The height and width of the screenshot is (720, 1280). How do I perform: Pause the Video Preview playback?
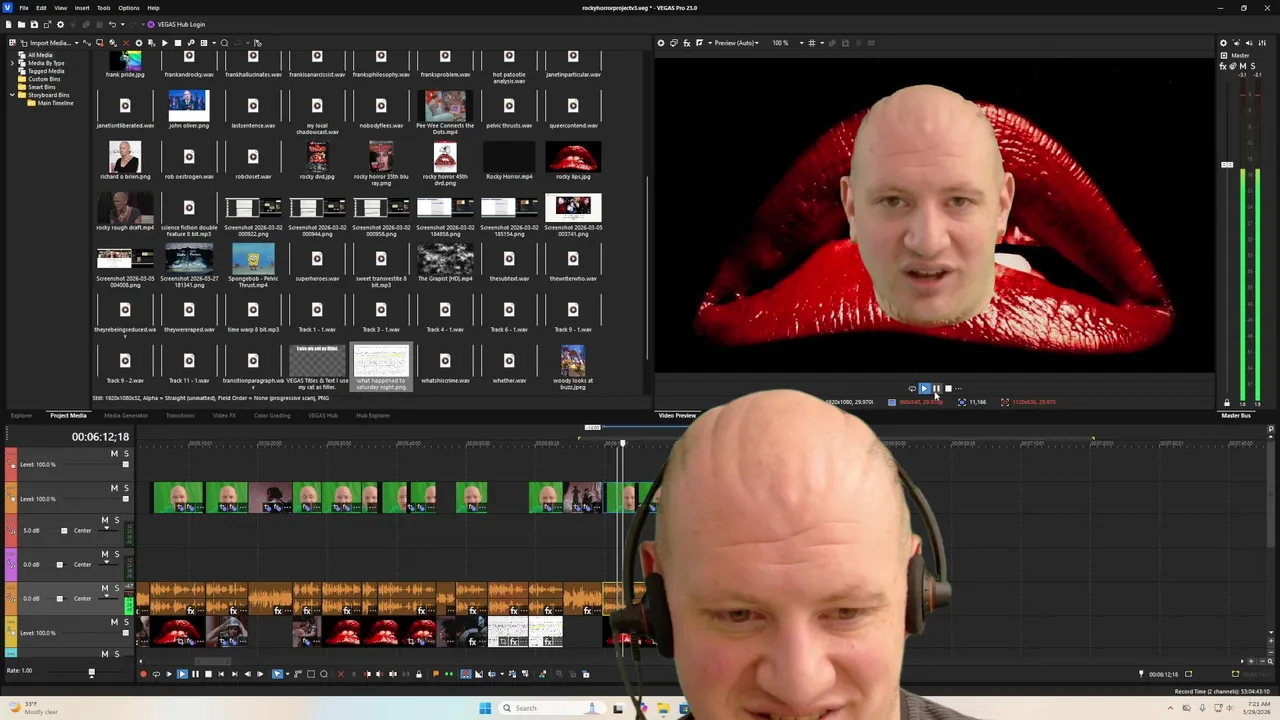[936, 389]
